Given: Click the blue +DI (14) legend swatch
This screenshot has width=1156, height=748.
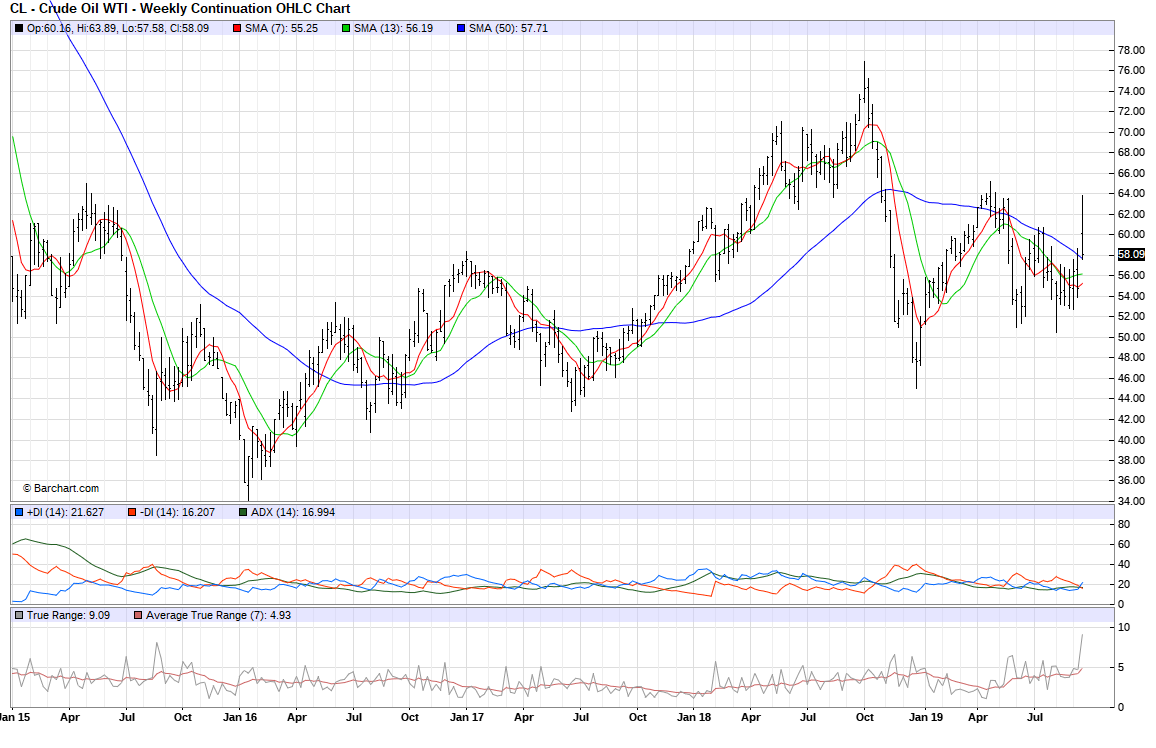Looking at the screenshot, I should pos(18,512).
